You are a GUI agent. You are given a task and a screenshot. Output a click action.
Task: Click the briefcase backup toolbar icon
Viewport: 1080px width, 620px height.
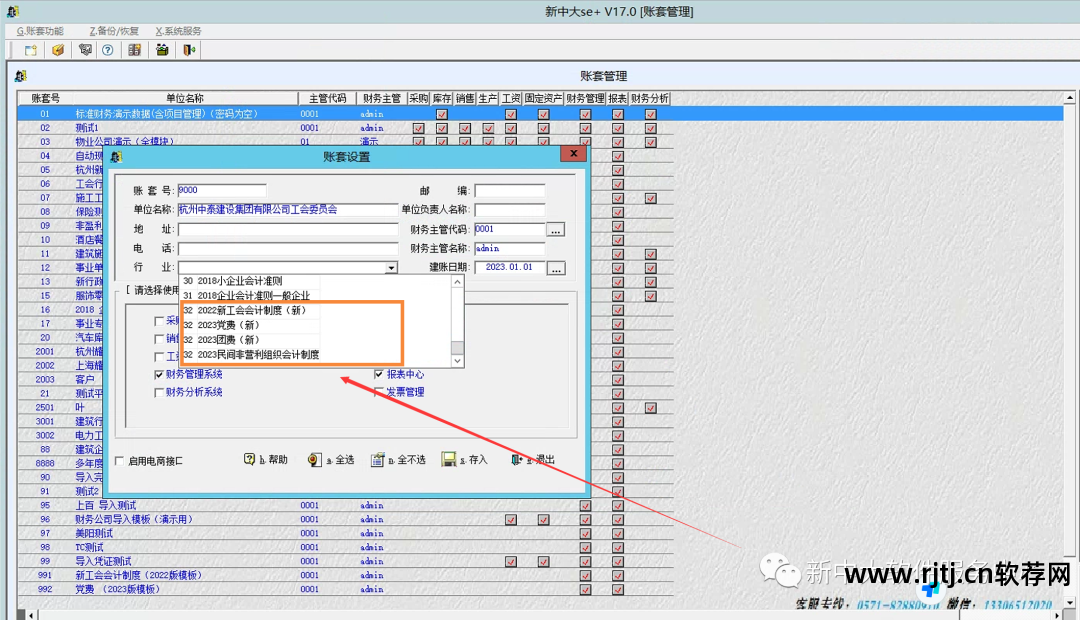[x=162, y=50]
